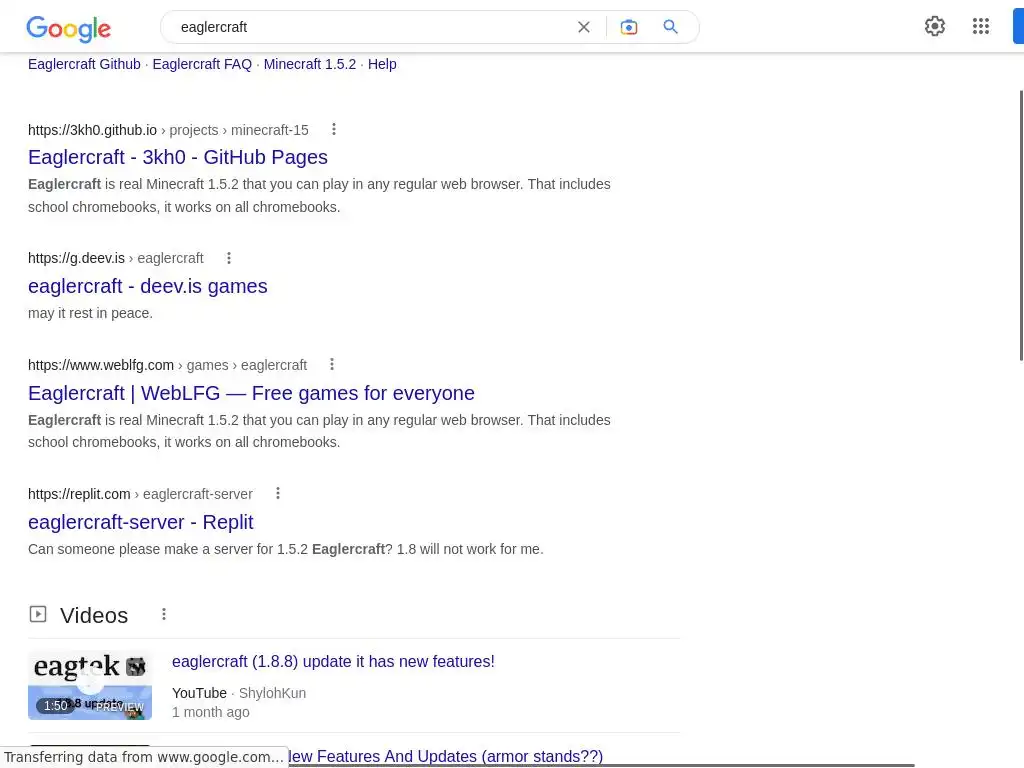Viewport: 1024px width, 768px height.
Task: Click the YouTube · ShylohKun source text
Action: click(x=239, y=693)
